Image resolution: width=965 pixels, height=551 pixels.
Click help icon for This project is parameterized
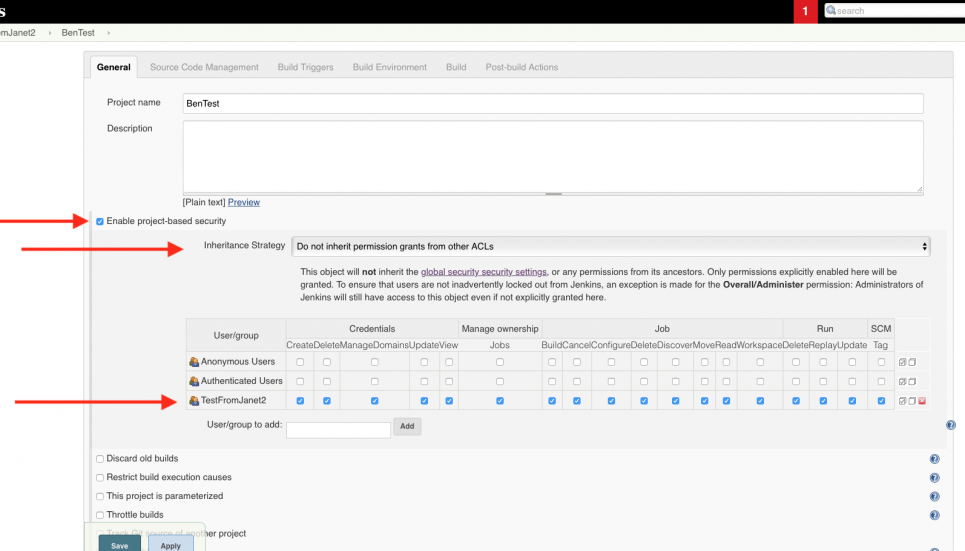934,496
